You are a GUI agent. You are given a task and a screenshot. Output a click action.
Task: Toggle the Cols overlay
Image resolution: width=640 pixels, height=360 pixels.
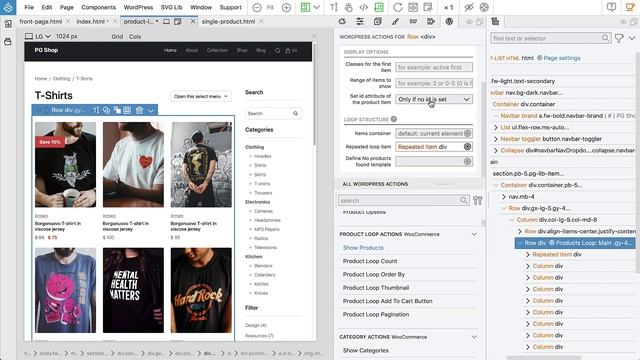(x=135, y=36)
